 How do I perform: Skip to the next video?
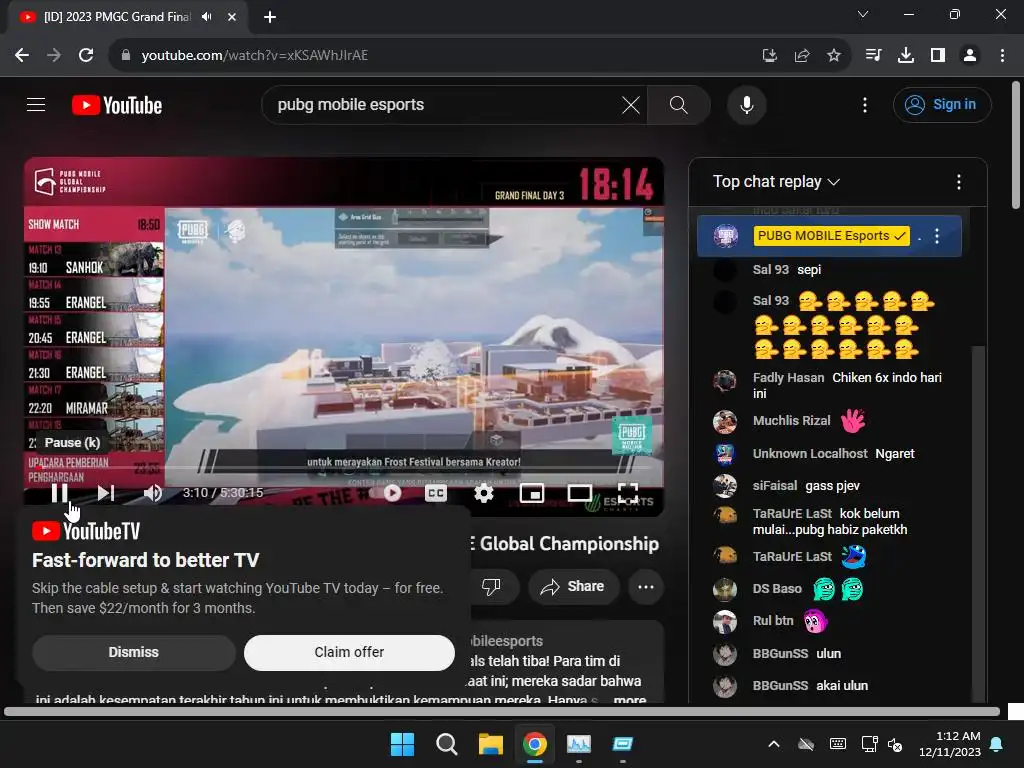click(106, 493)
